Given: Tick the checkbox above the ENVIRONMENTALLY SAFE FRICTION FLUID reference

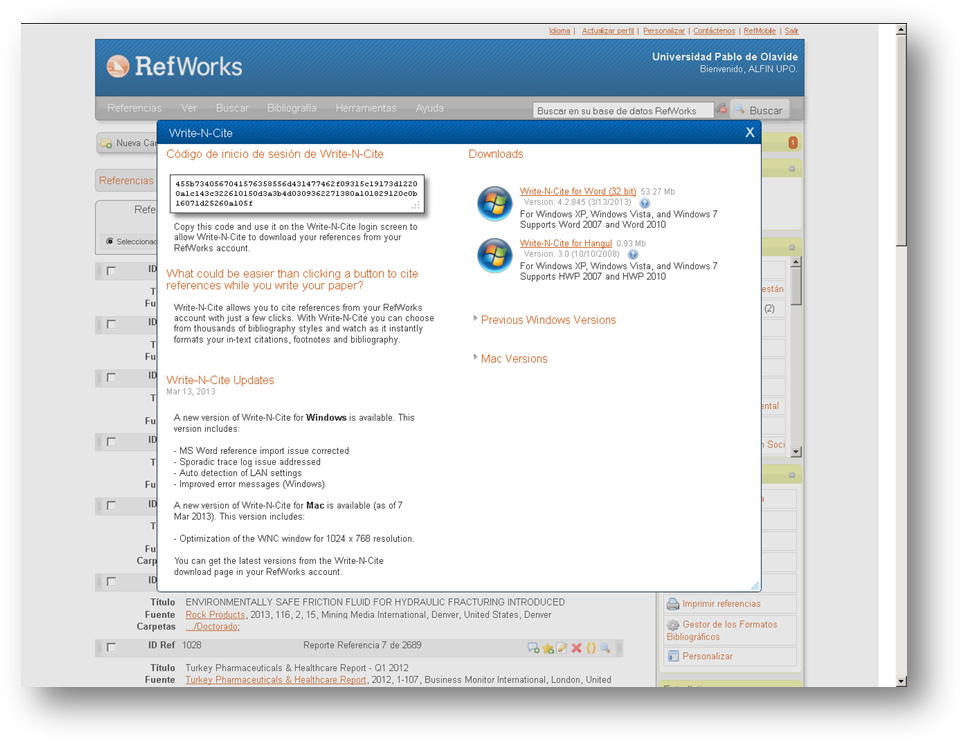Looking at the screenshot, I should 111,581.
